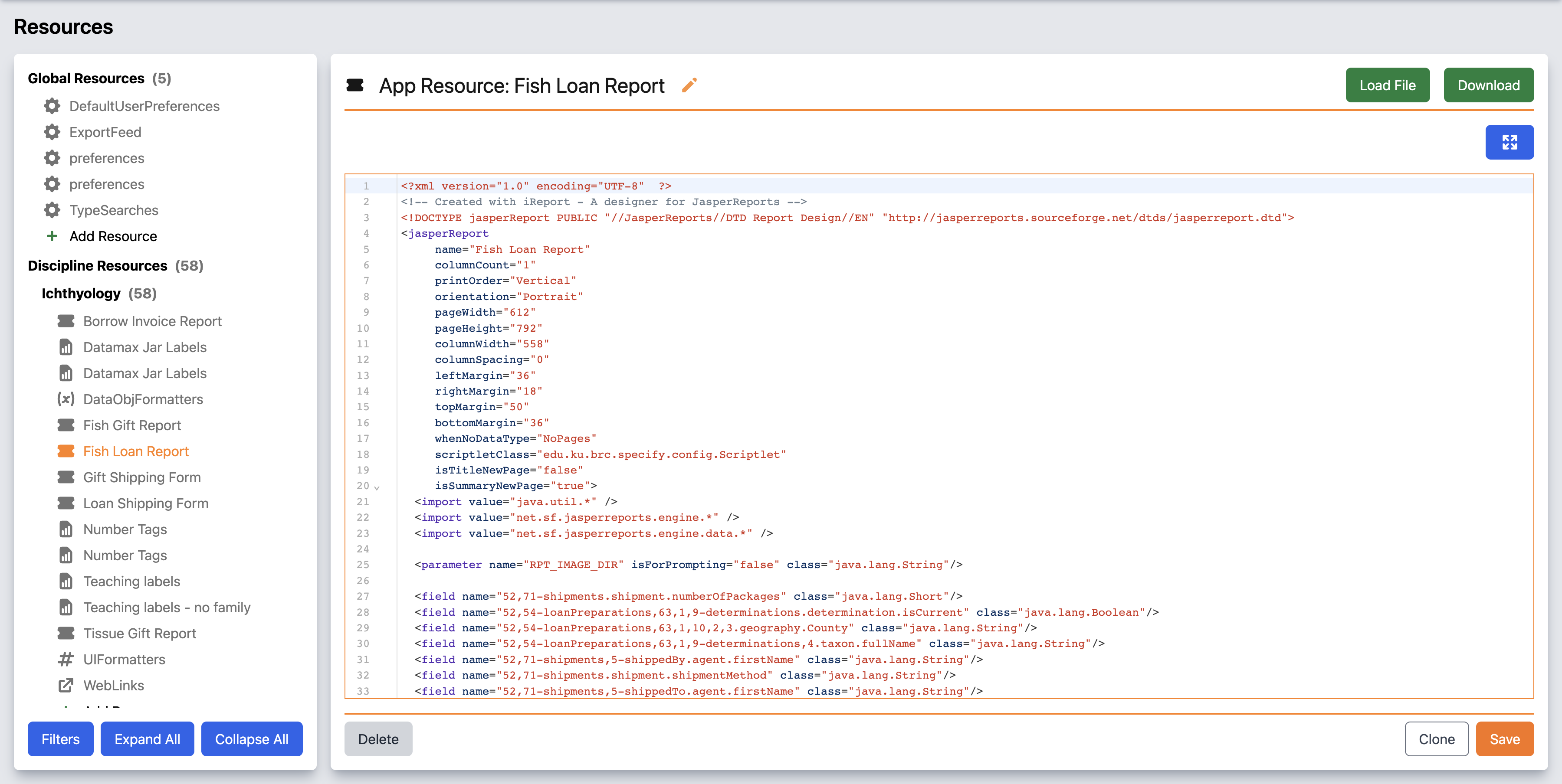Image resolution: width=1562 pixels, height=784 pixels.
Task: Download the Fish Loan Report resource
Action: coord(1489,85)
